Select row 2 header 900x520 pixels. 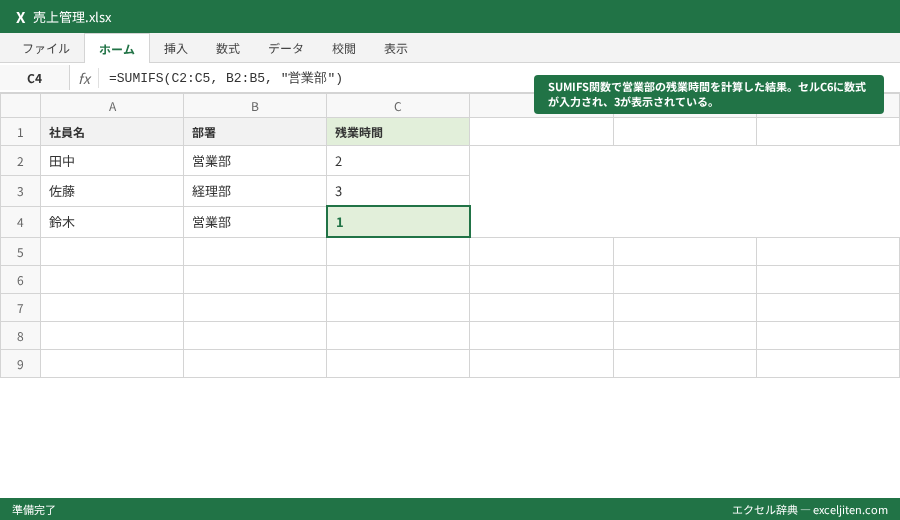pos(20,161)
